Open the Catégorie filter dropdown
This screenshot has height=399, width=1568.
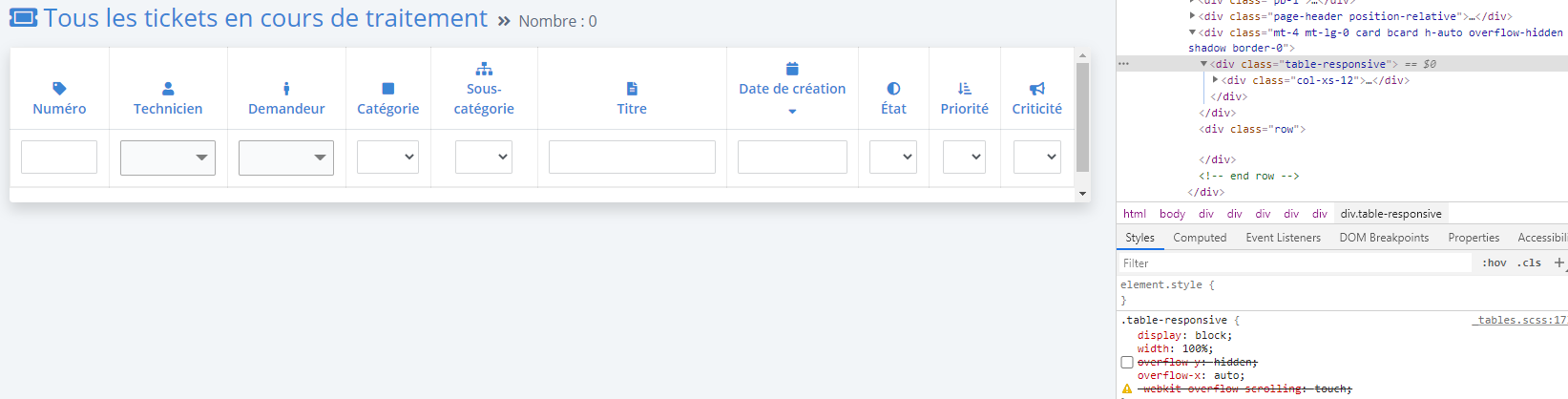pos(387,157)
